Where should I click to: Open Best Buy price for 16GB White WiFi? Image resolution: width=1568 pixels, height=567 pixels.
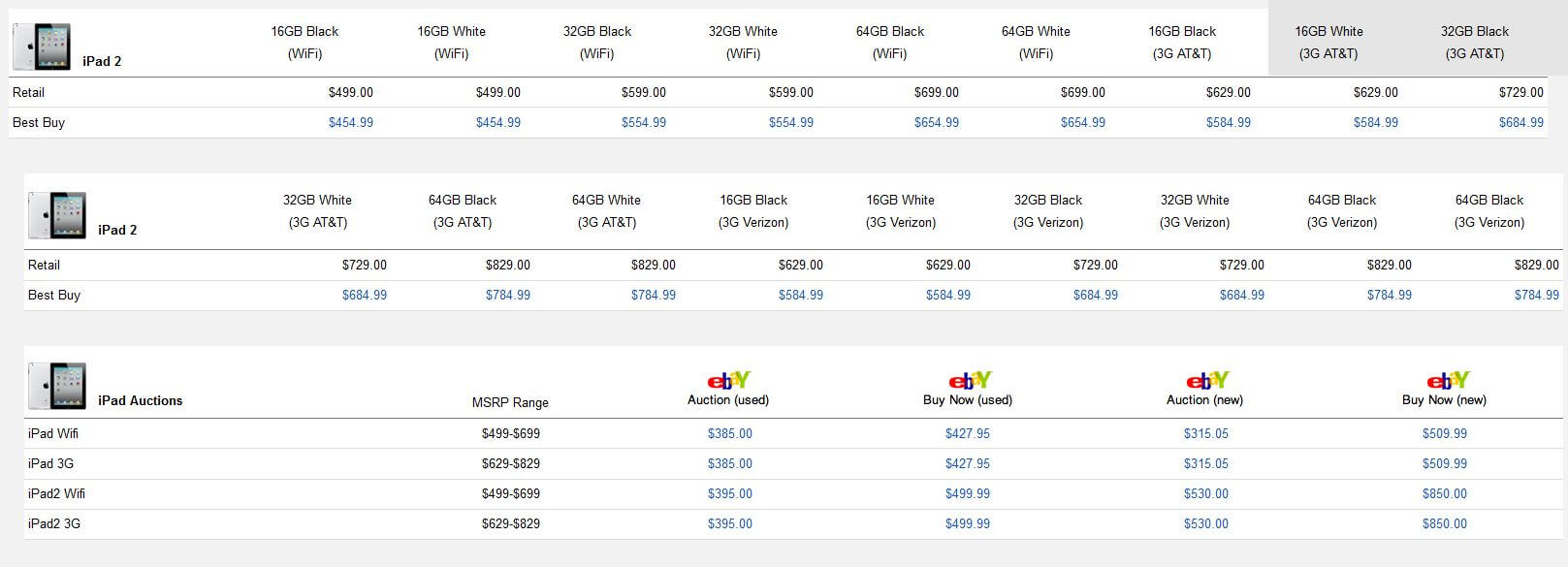[x=498, y=123]
